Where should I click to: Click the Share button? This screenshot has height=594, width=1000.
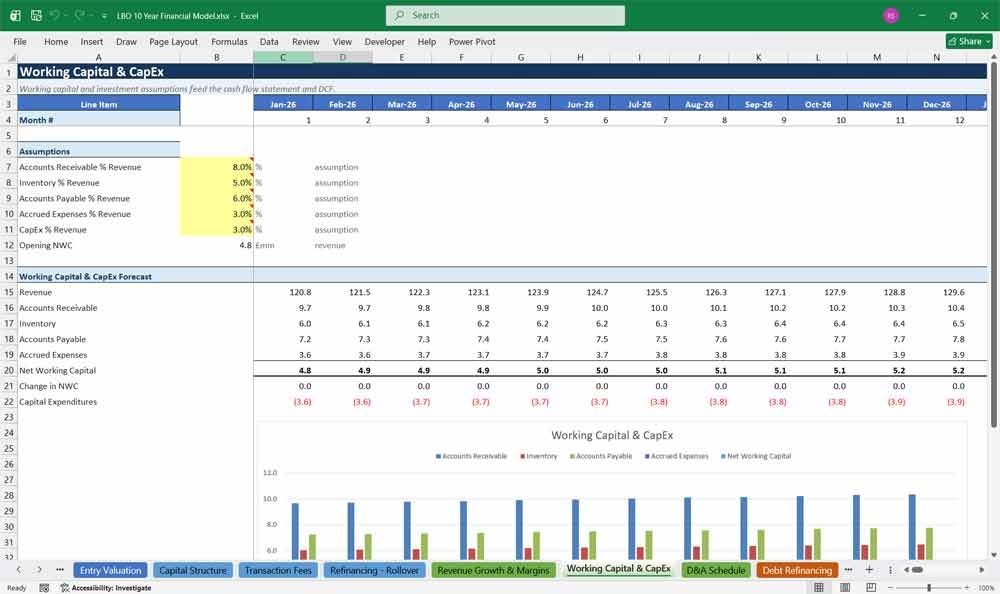(x=969, y=41)
